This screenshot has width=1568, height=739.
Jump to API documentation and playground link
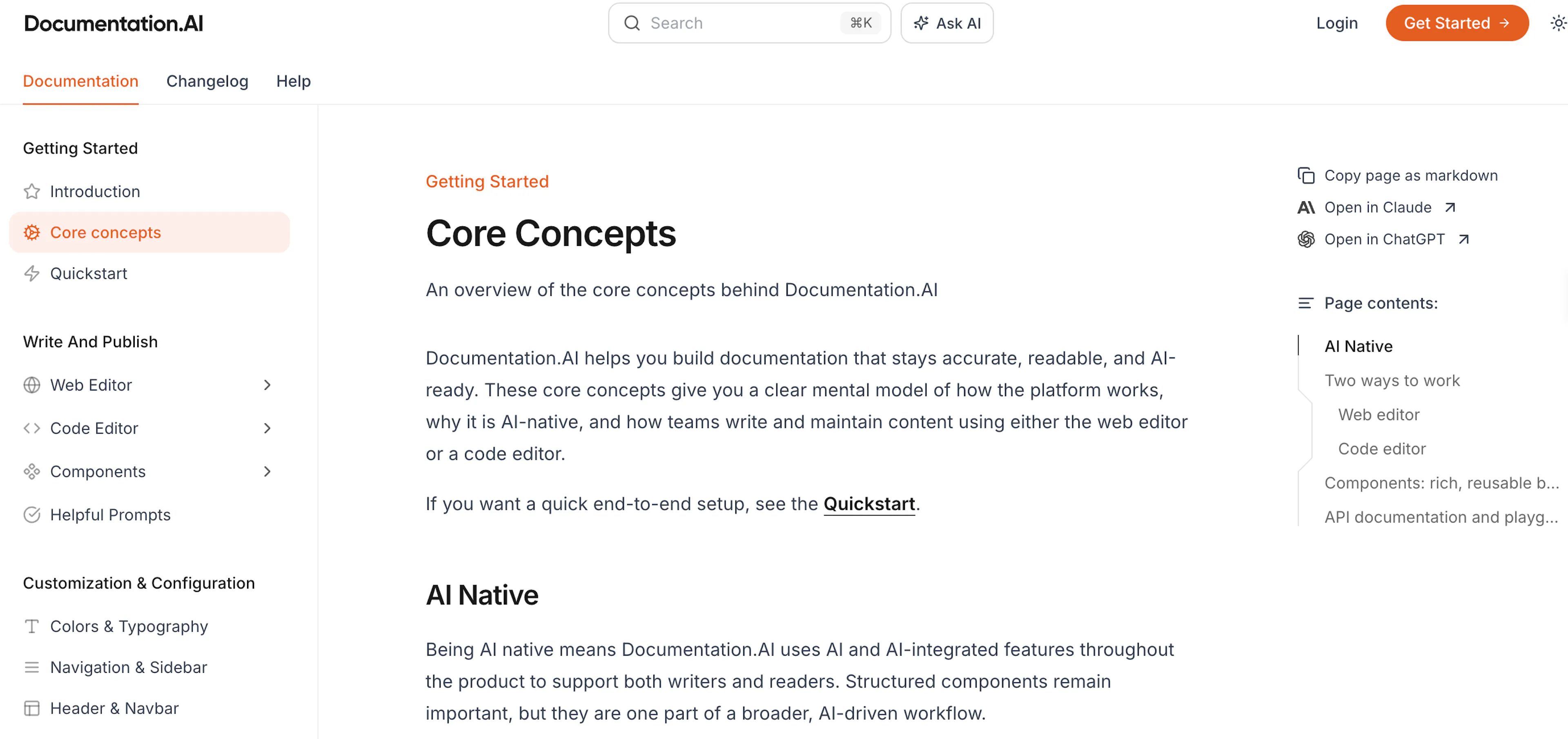(1441, 517)
